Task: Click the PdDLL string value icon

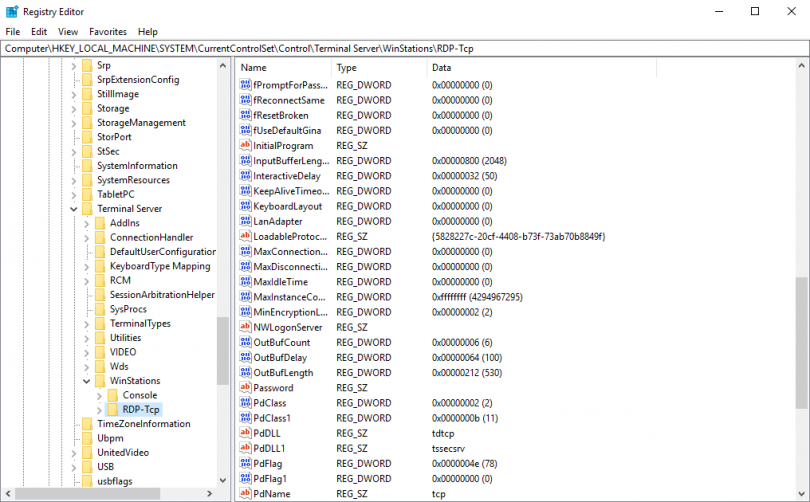Action: [x=245, y=433]
